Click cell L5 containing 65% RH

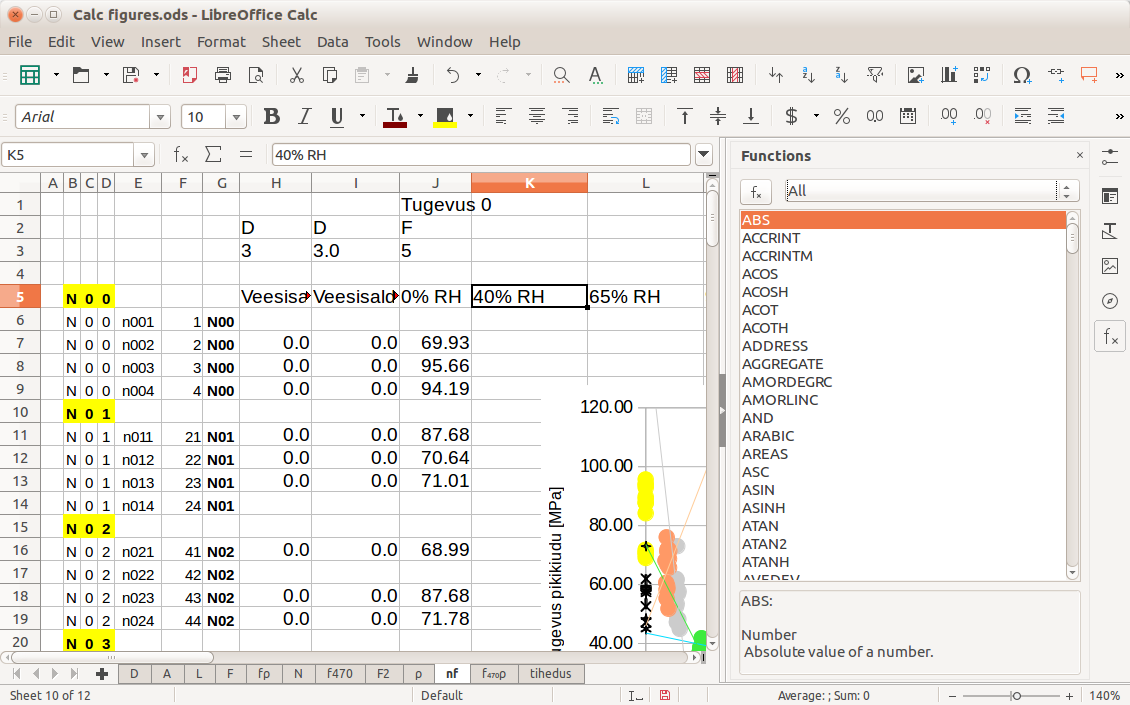tap(646, 297)
